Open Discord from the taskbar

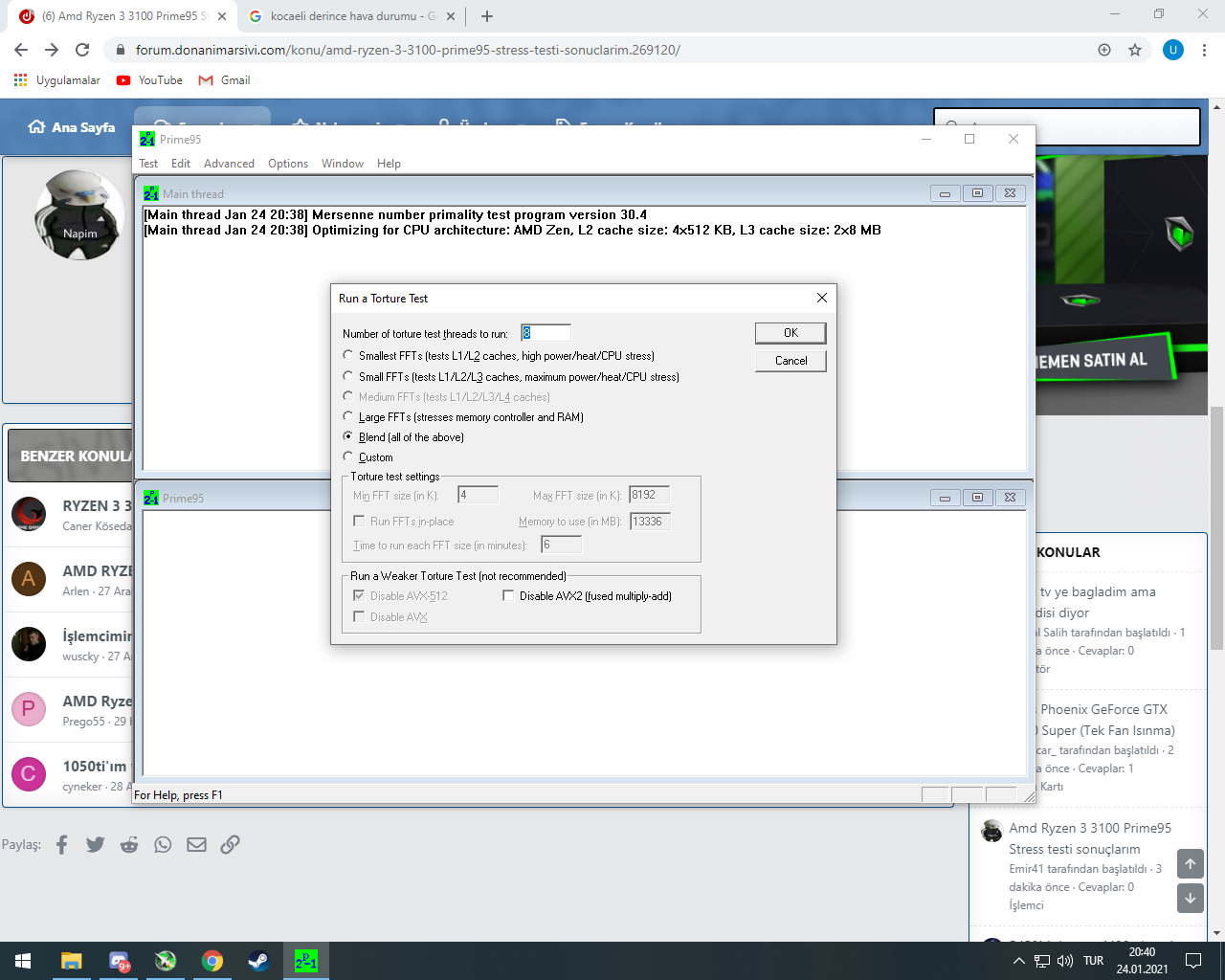click(x=119, y=961)
